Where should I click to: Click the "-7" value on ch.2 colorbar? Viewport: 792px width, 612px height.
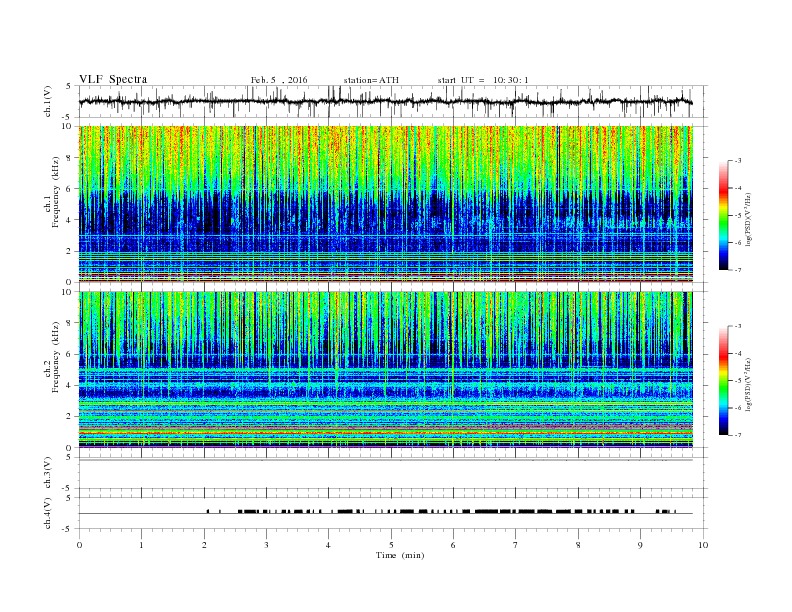pyautogui.click(x=737, y=435)
